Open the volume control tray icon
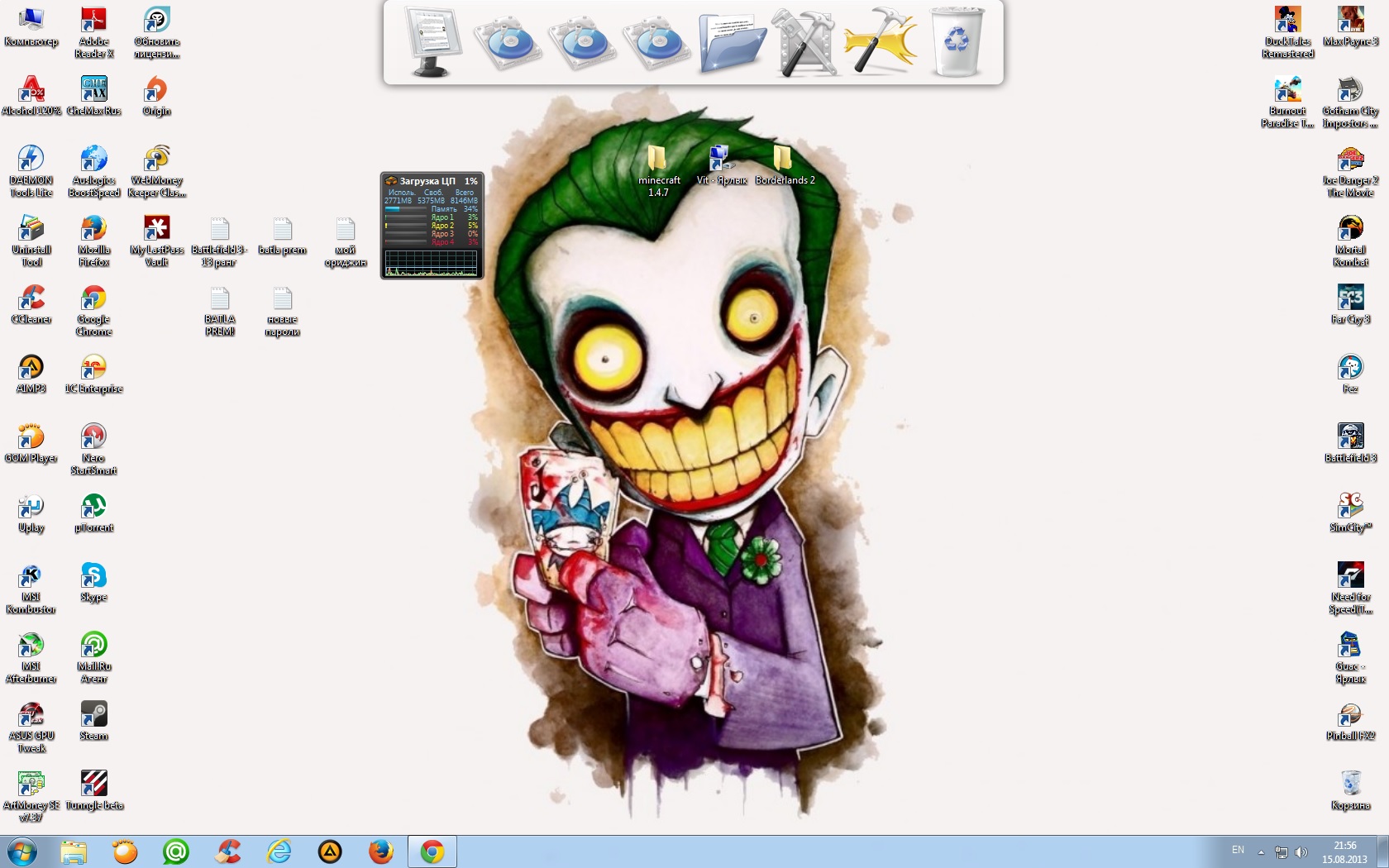The height and width of the screenshot is (868, 1389). [1301, 851]
